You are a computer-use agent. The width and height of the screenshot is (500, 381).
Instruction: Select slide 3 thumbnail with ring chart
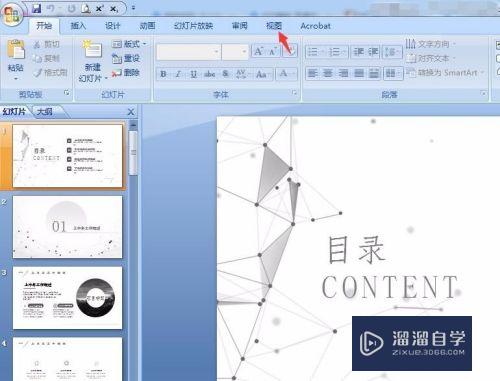[67, 298]
